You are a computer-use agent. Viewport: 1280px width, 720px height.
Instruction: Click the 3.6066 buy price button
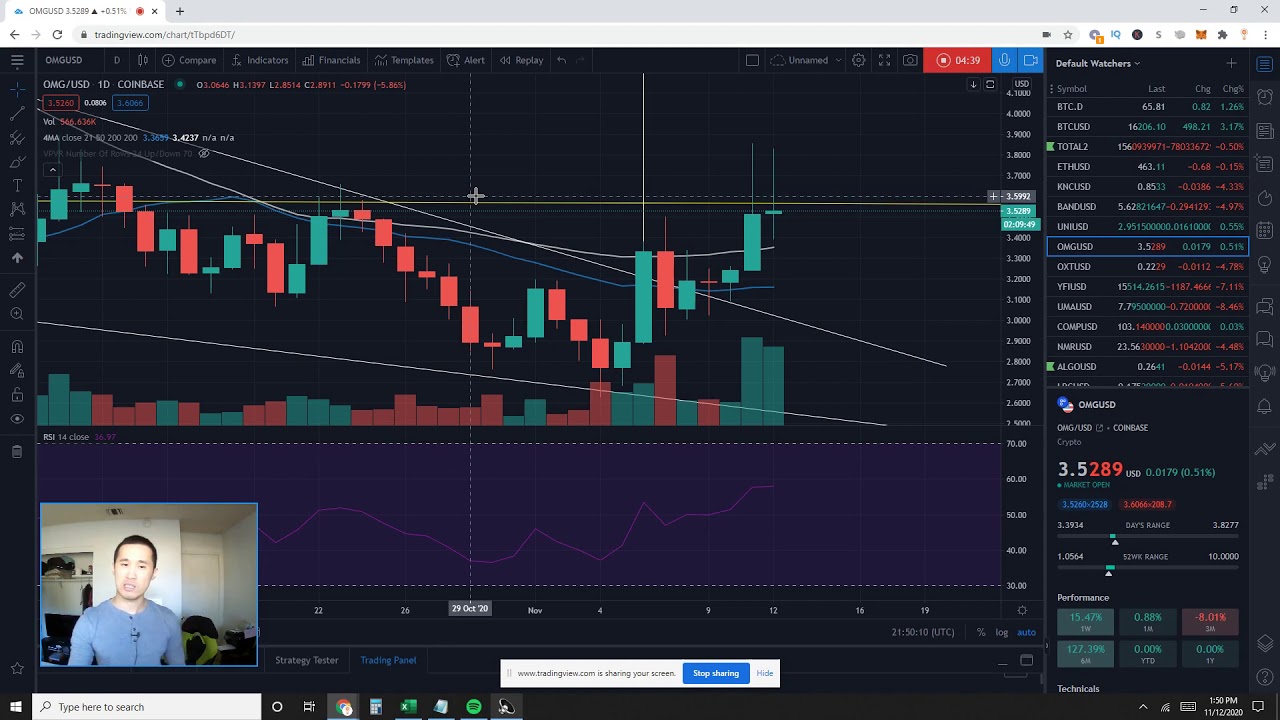pyautogui.click(x=129, y=103)
